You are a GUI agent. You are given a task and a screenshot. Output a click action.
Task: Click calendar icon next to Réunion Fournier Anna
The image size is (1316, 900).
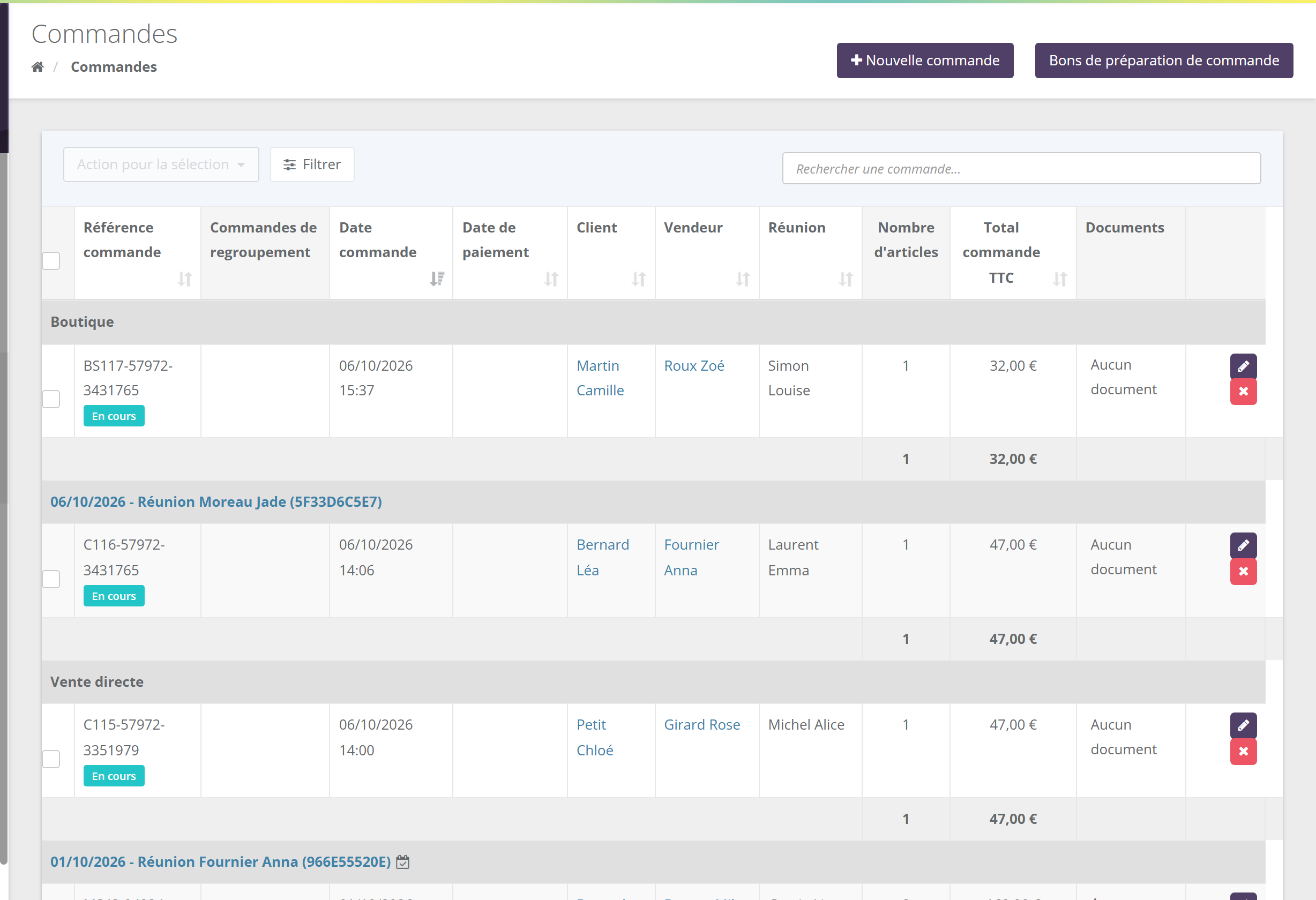[402, 861]
